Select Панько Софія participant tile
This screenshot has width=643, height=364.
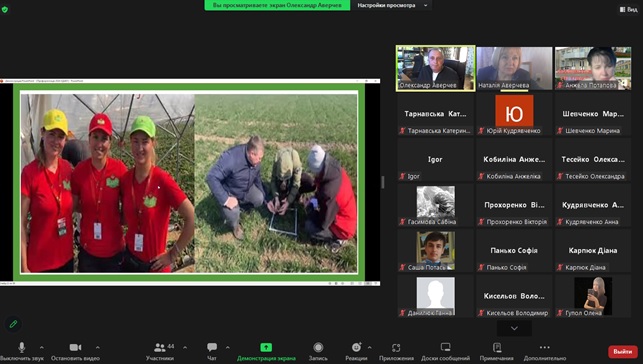tap(514, 251)
